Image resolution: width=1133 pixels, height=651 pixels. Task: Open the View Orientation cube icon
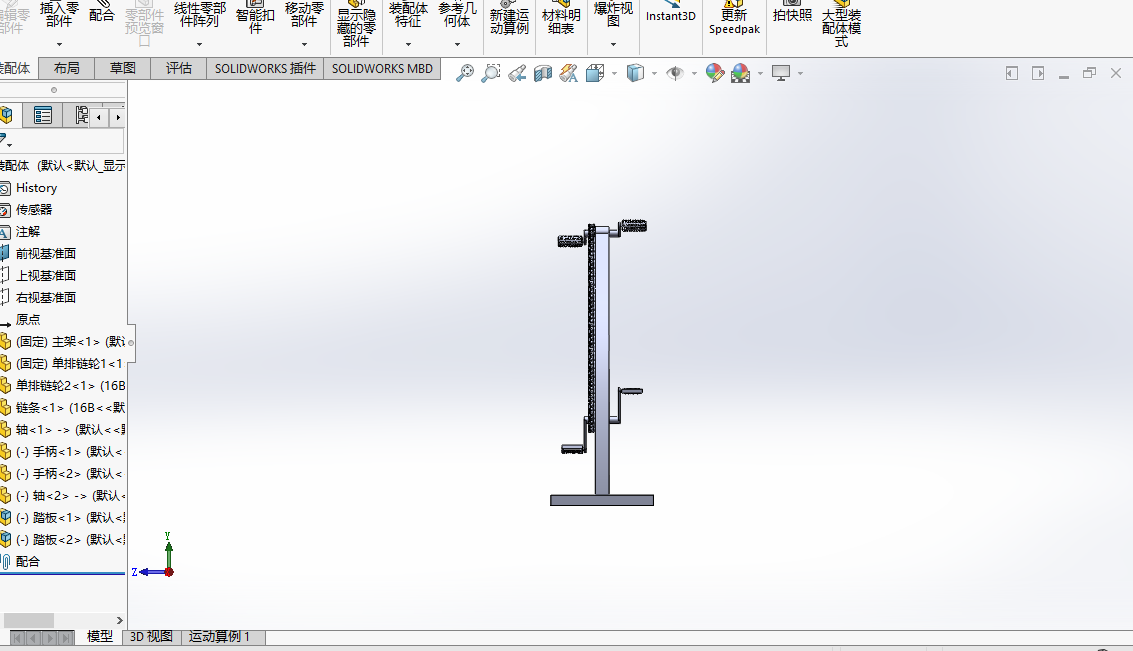(x=595, y=73)
